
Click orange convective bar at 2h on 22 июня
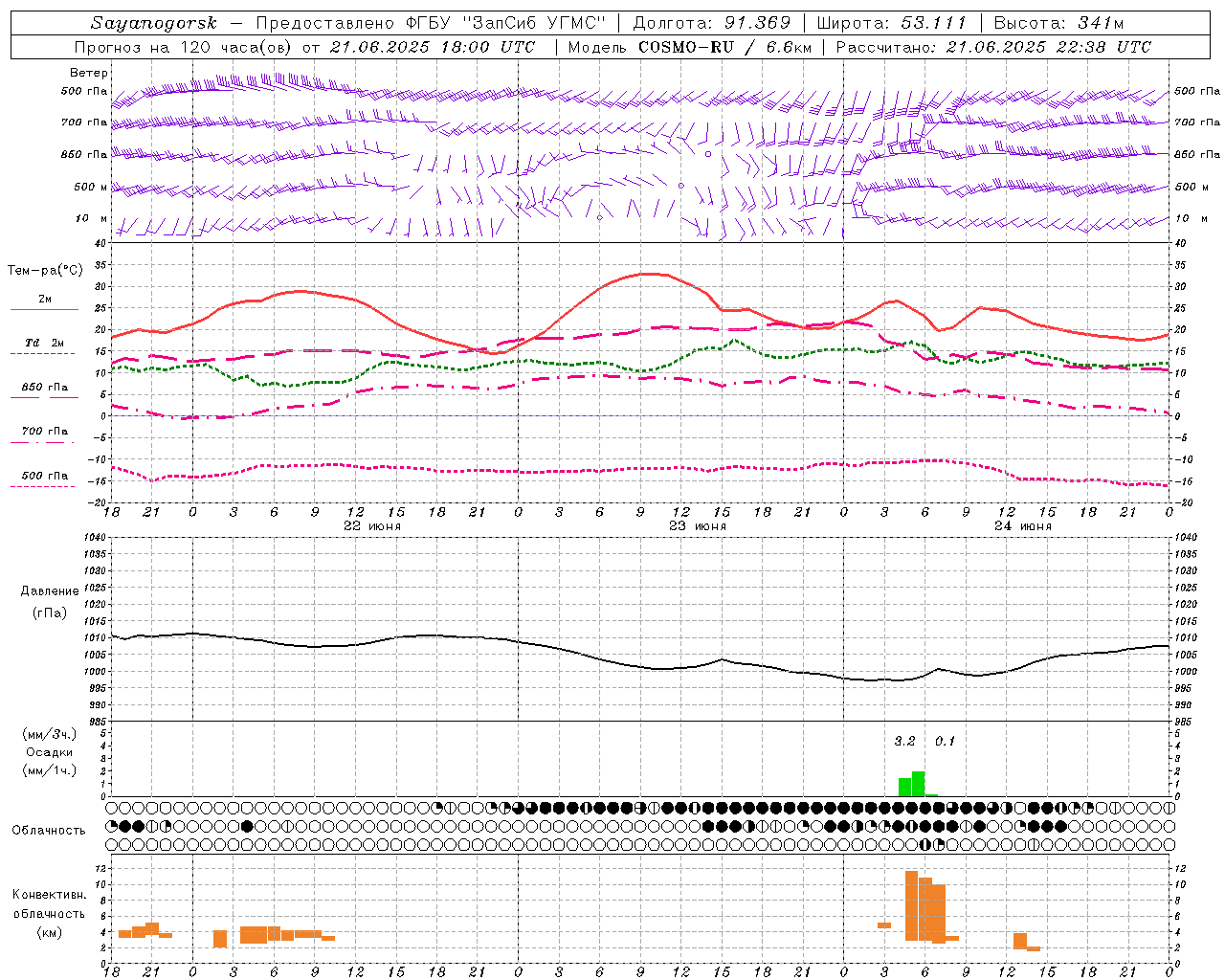tap(220, 939)
